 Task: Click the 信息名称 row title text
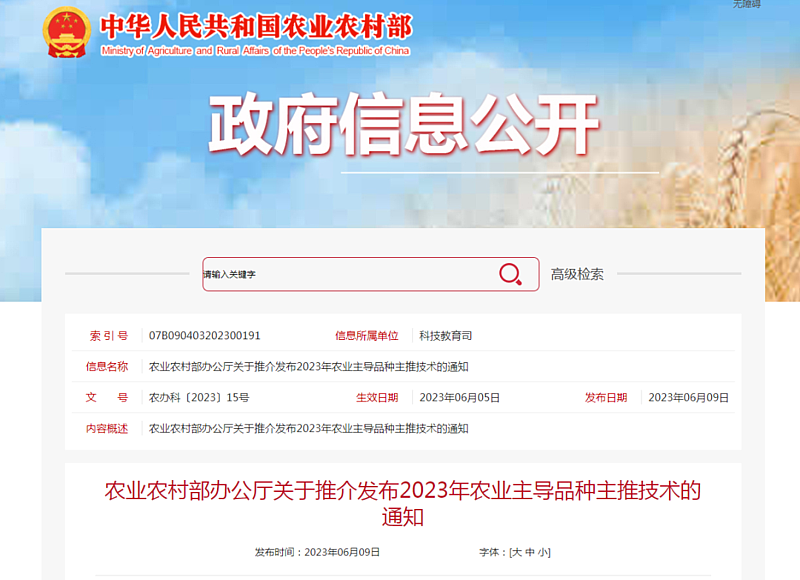tap(309, 366)
